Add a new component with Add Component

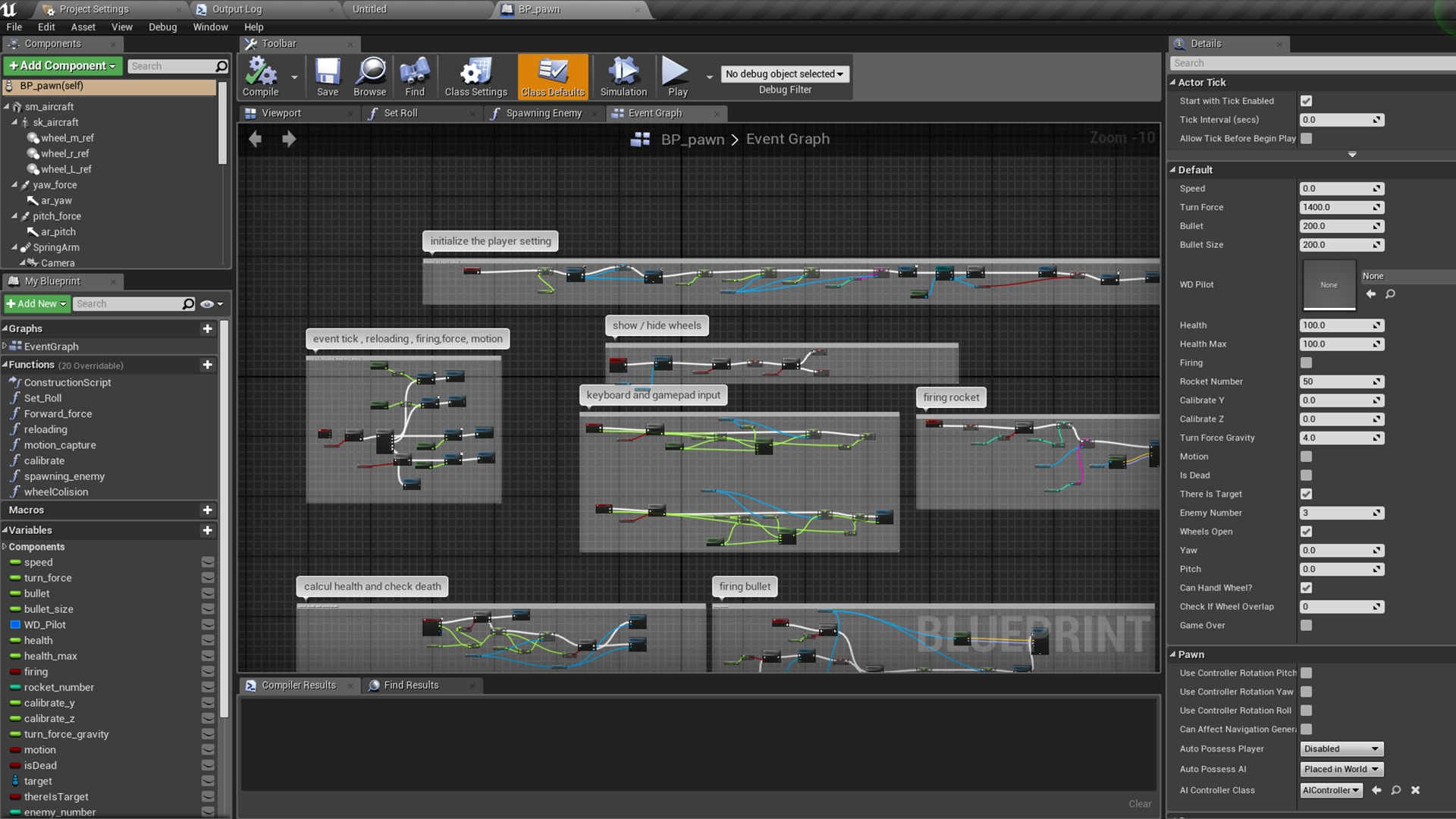[62, 66]
